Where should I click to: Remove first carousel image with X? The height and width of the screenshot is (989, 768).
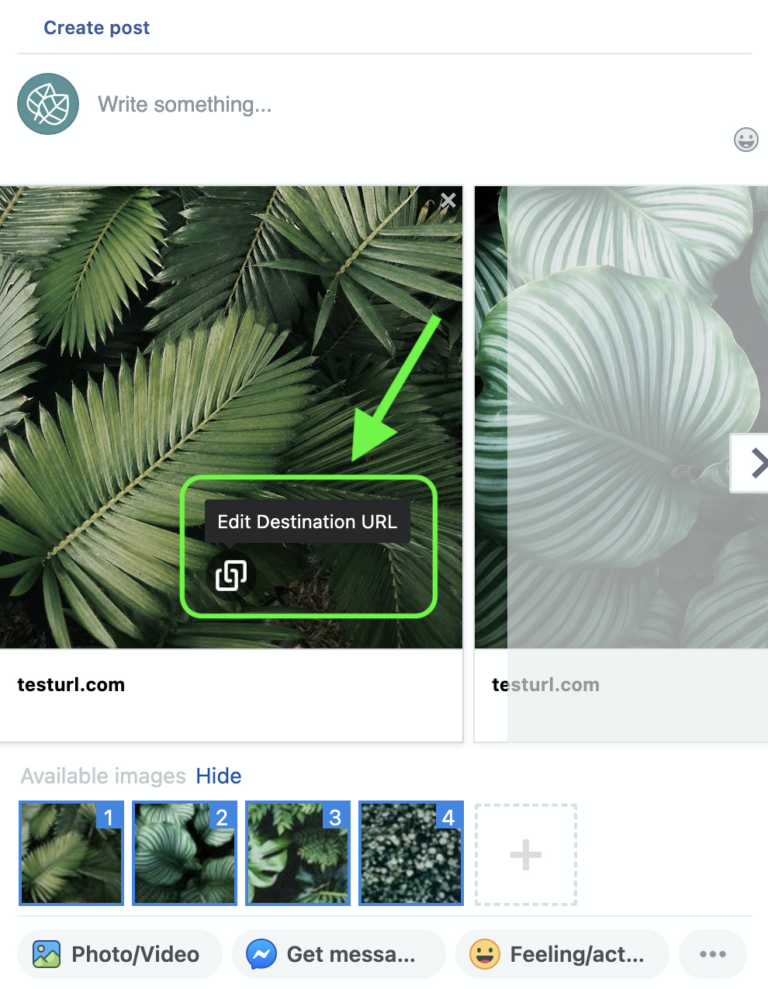click(448, 201)
